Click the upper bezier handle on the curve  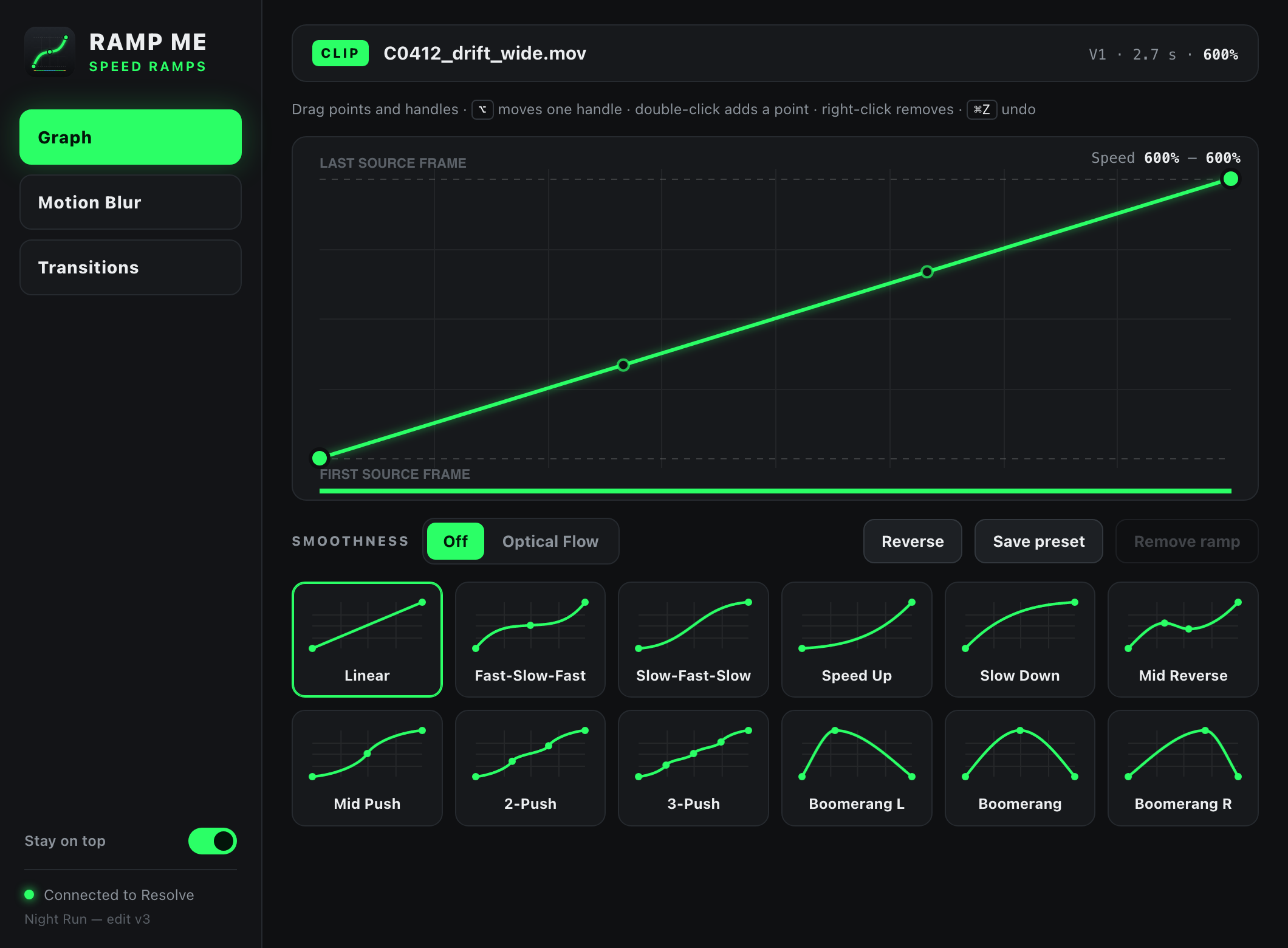pos(927,272)
